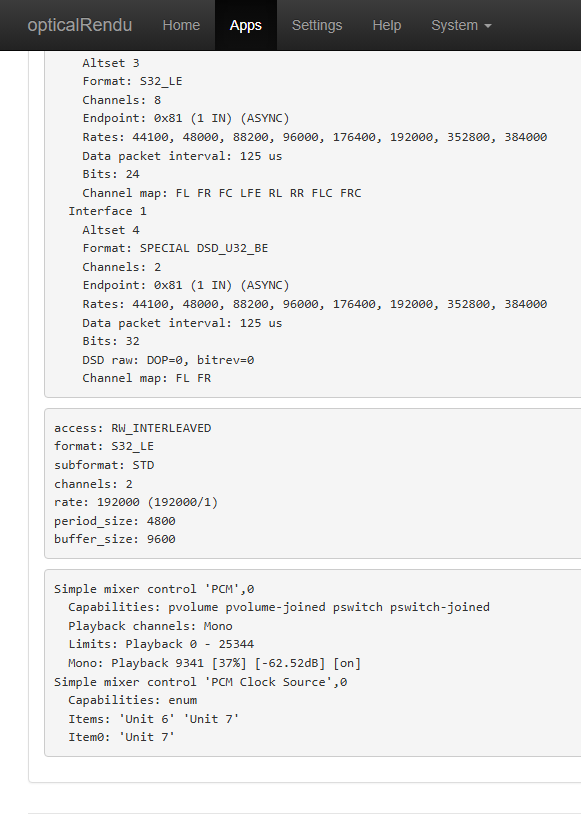
Task: Click the "Items: 'Unit 6' 'Unit 7'" line
Action: 153,719
